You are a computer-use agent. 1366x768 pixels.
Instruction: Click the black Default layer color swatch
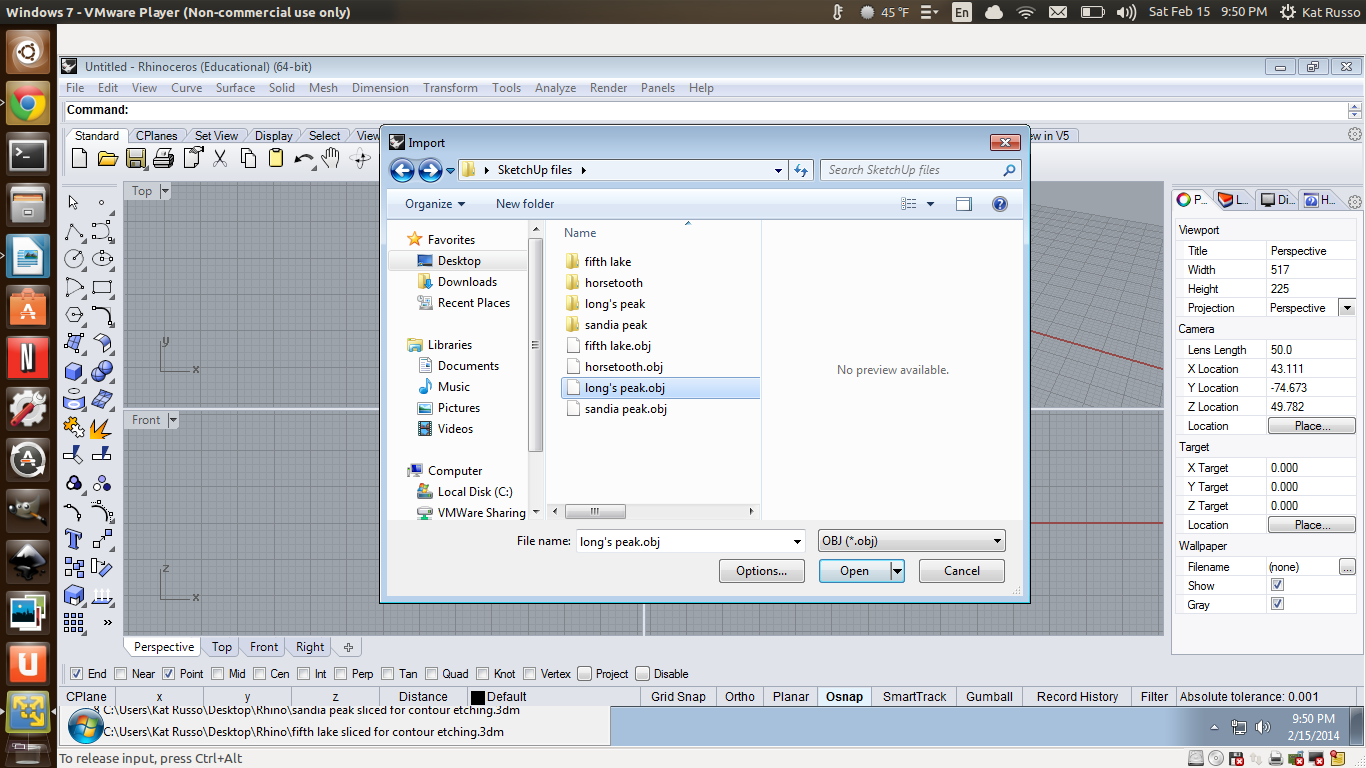coord(478,698)
